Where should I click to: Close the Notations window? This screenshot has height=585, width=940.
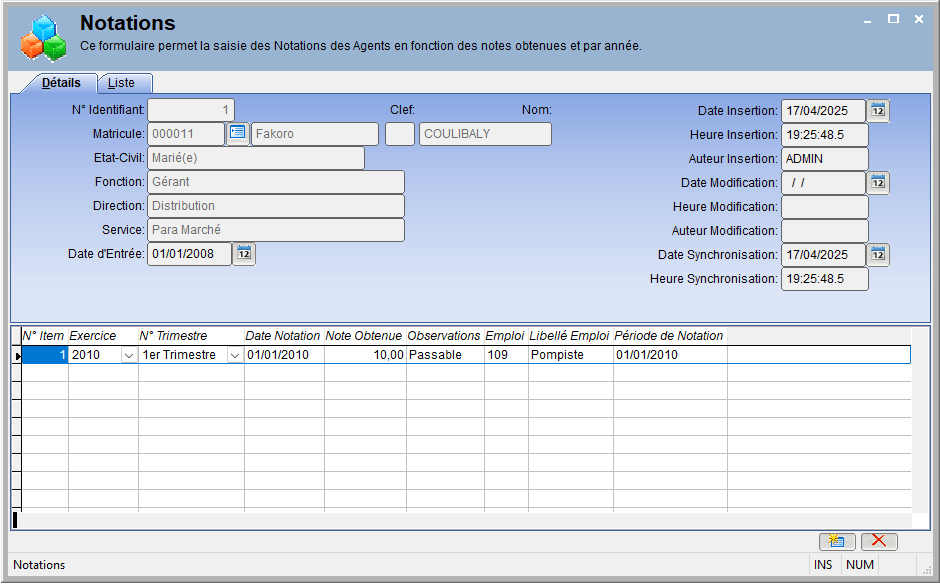918,19
